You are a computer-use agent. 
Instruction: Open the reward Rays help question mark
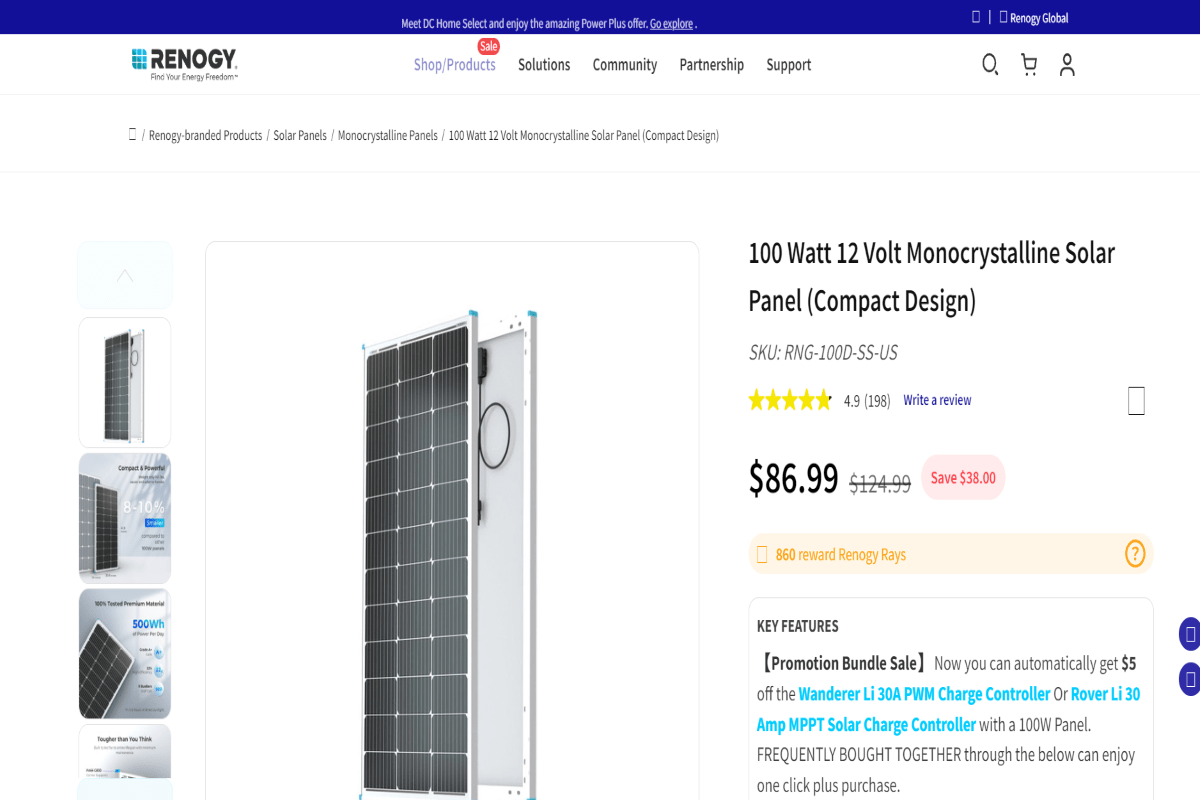(1134, 554)
